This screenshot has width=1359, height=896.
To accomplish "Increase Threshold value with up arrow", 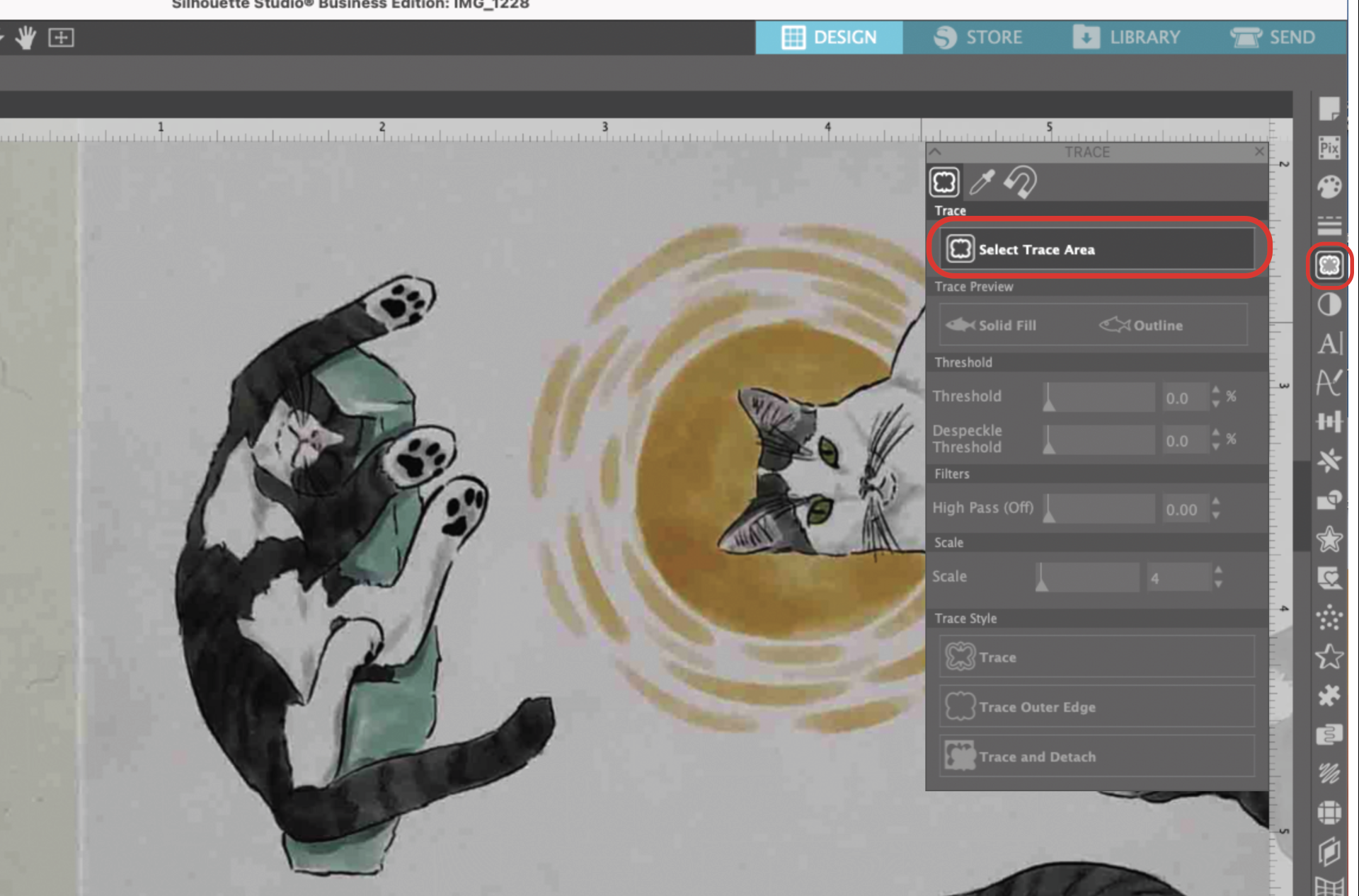I will [x=1215, y=390].
